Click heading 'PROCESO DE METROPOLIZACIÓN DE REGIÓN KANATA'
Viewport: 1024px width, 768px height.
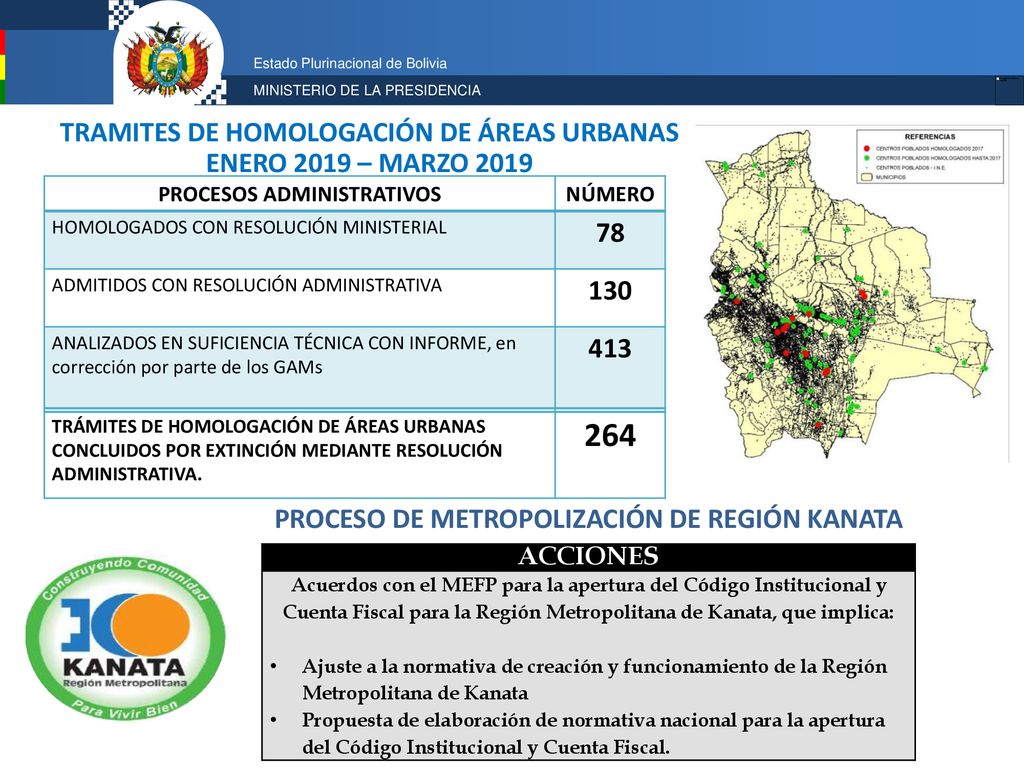588,519
